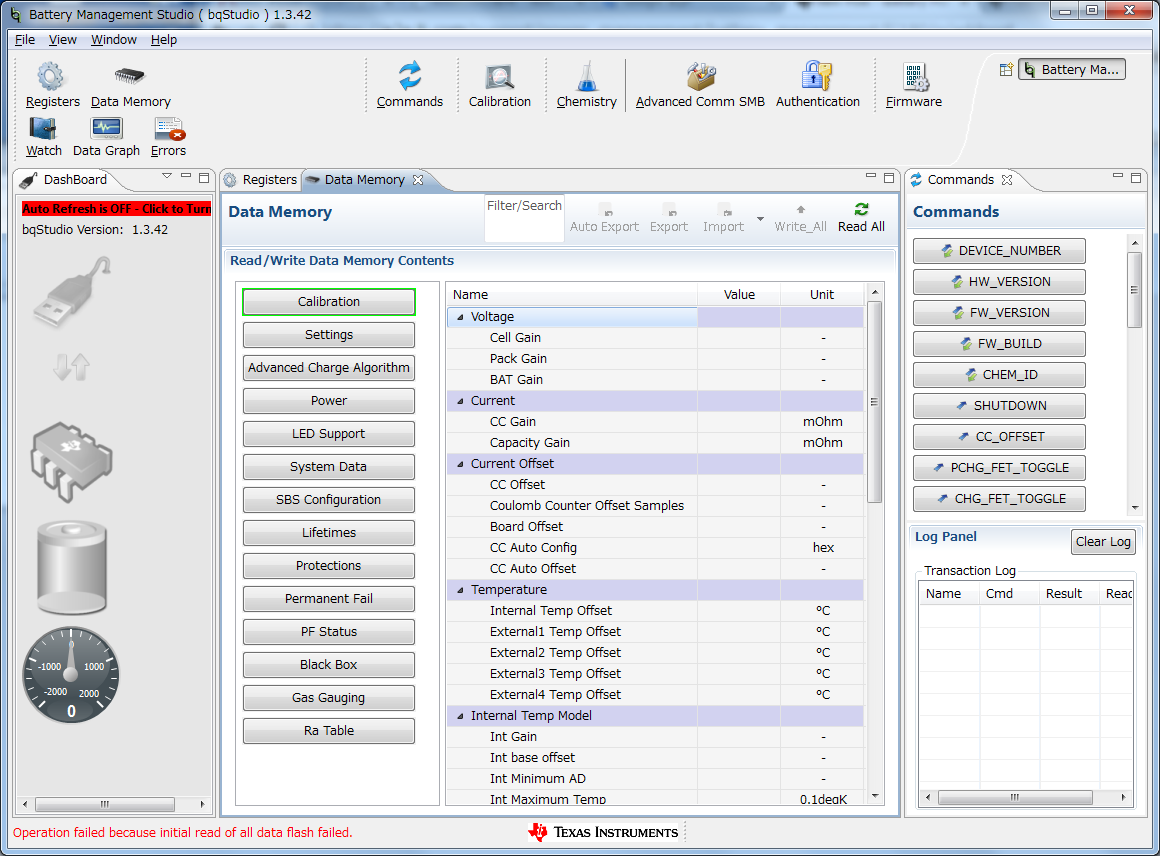Click the Transaction Log horizontal scrollbar
The width and height of the screenshot is (1160, 856).
pos(1015,798)
